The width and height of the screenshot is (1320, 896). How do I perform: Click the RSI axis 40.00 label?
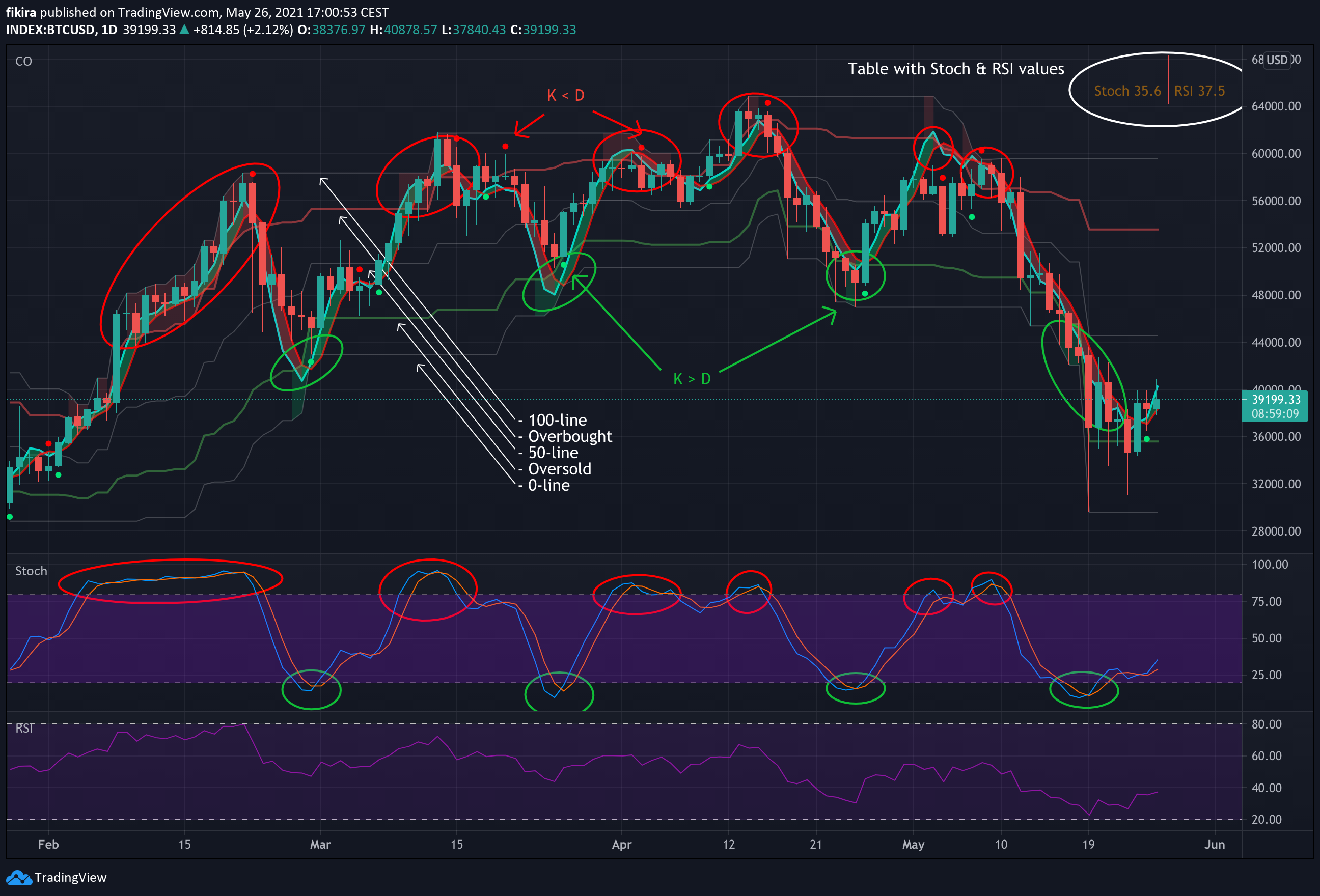click(x=1267, y=788)
